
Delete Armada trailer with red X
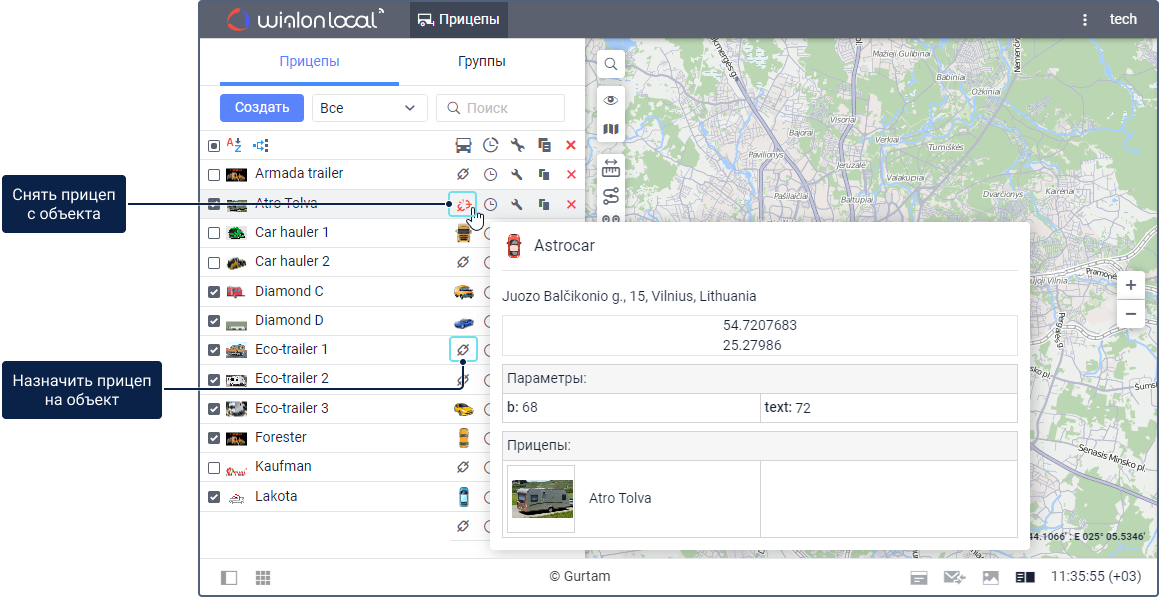(571, 175)
